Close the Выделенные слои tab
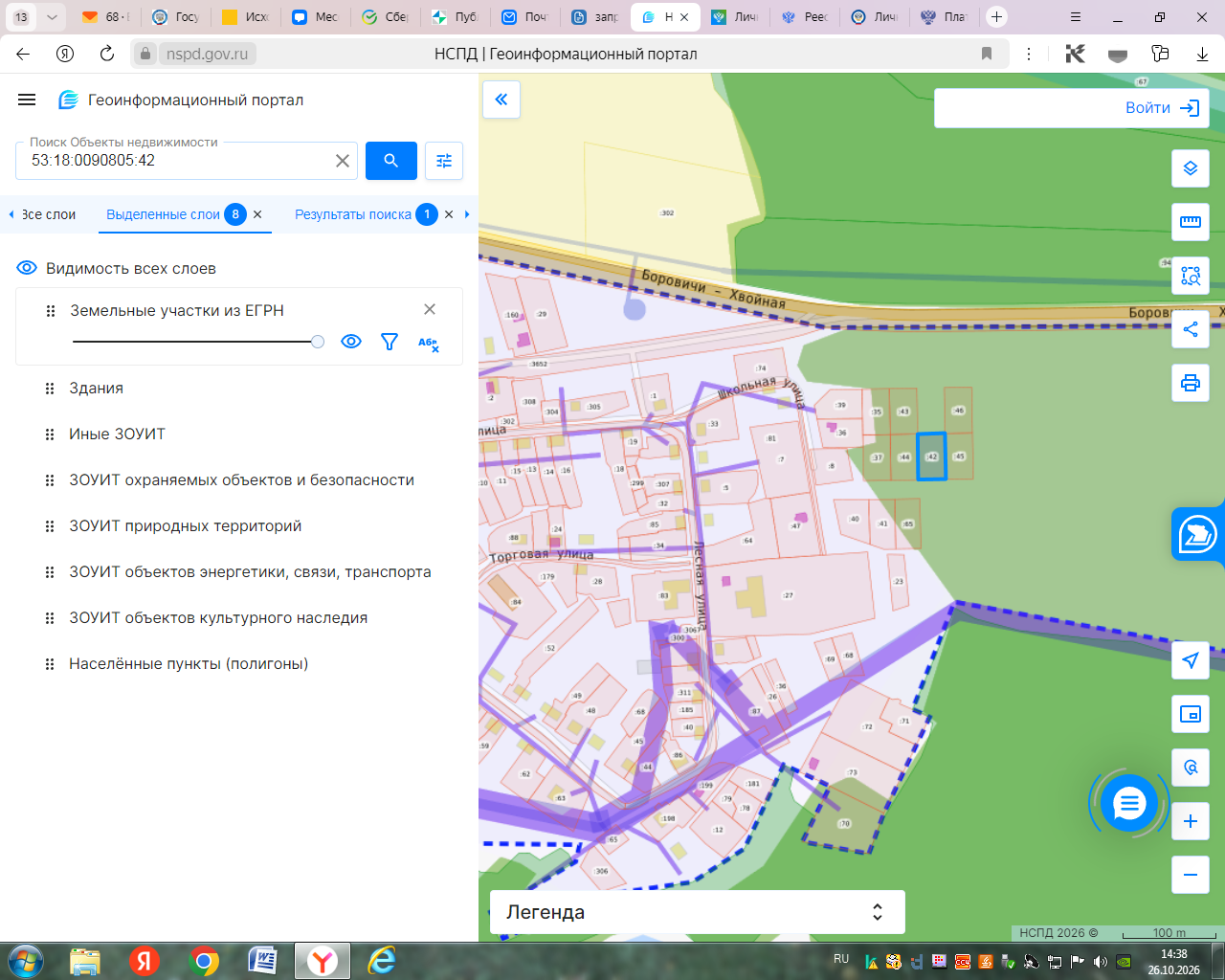The height and width of the screenshot is (980, 1225). click(257, 214)
